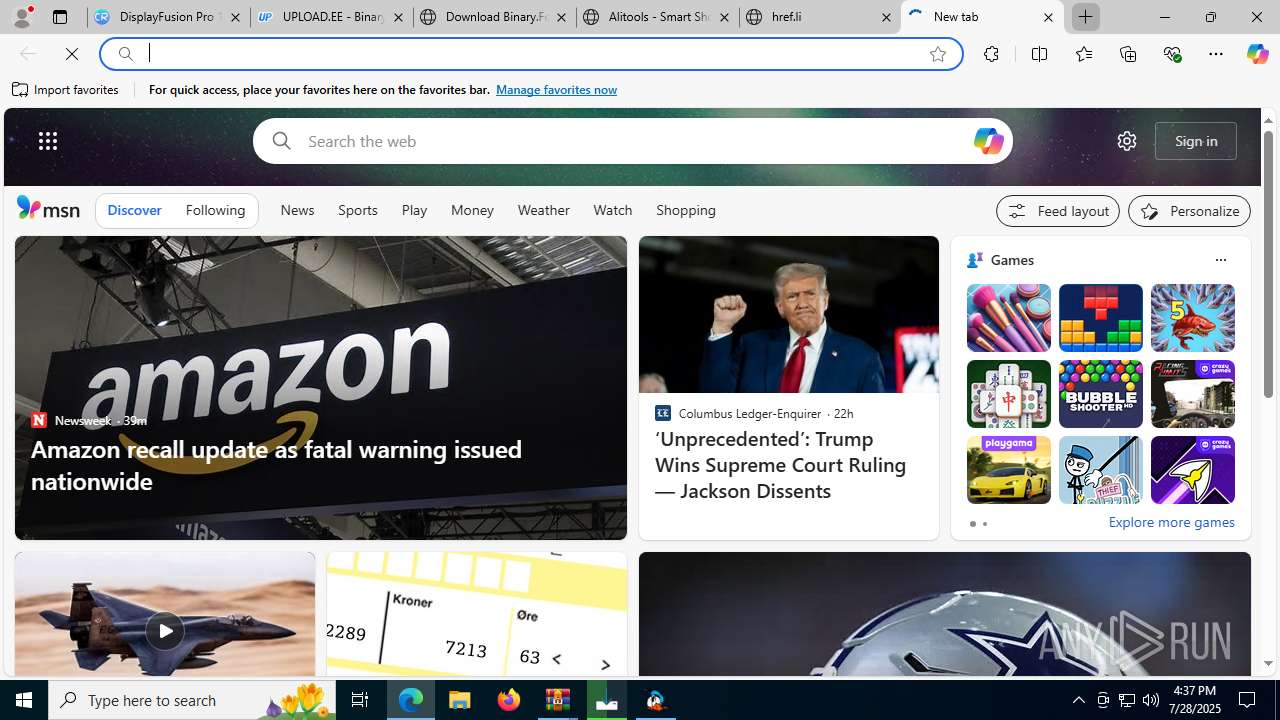Open Copilot sidebar icon
Screen dimensions: 1280x720
1257,54
